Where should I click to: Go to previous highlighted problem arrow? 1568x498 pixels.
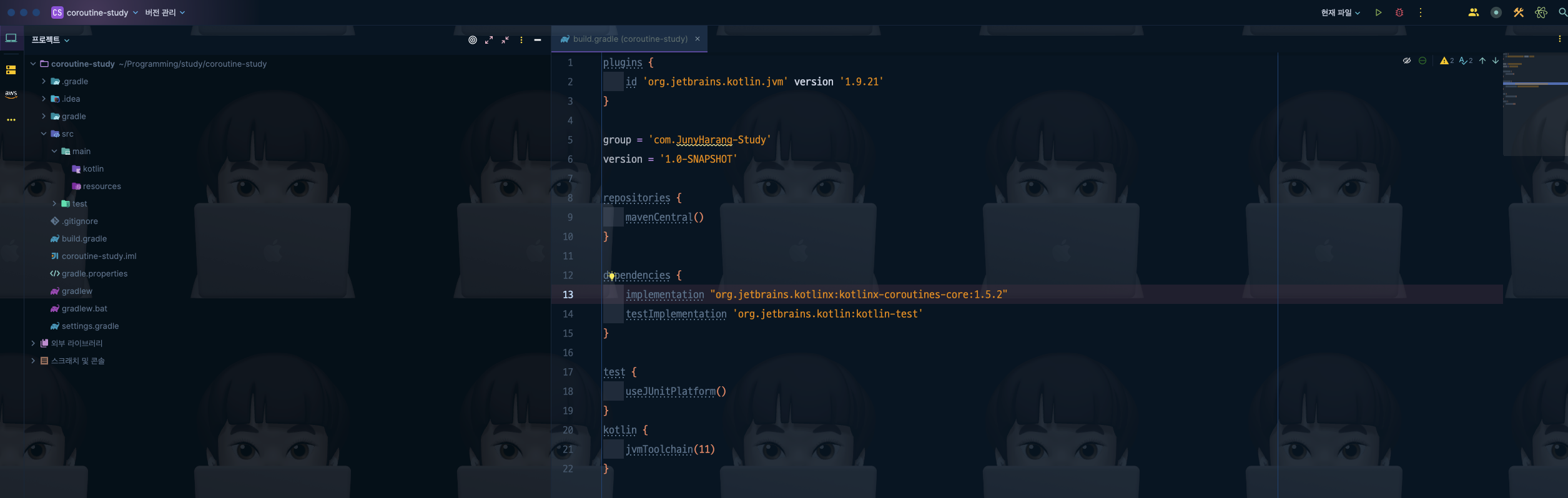click(1482, 61)
